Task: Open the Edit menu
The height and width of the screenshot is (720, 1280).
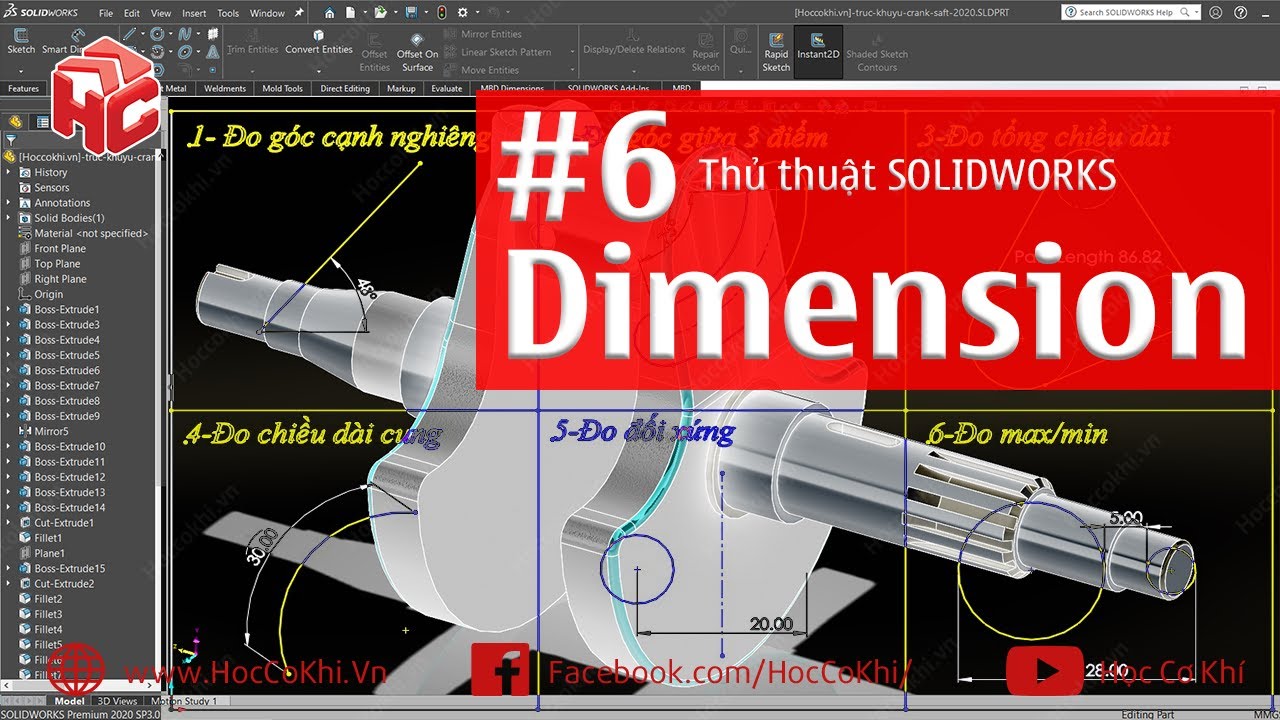Action: coord(132,13)
